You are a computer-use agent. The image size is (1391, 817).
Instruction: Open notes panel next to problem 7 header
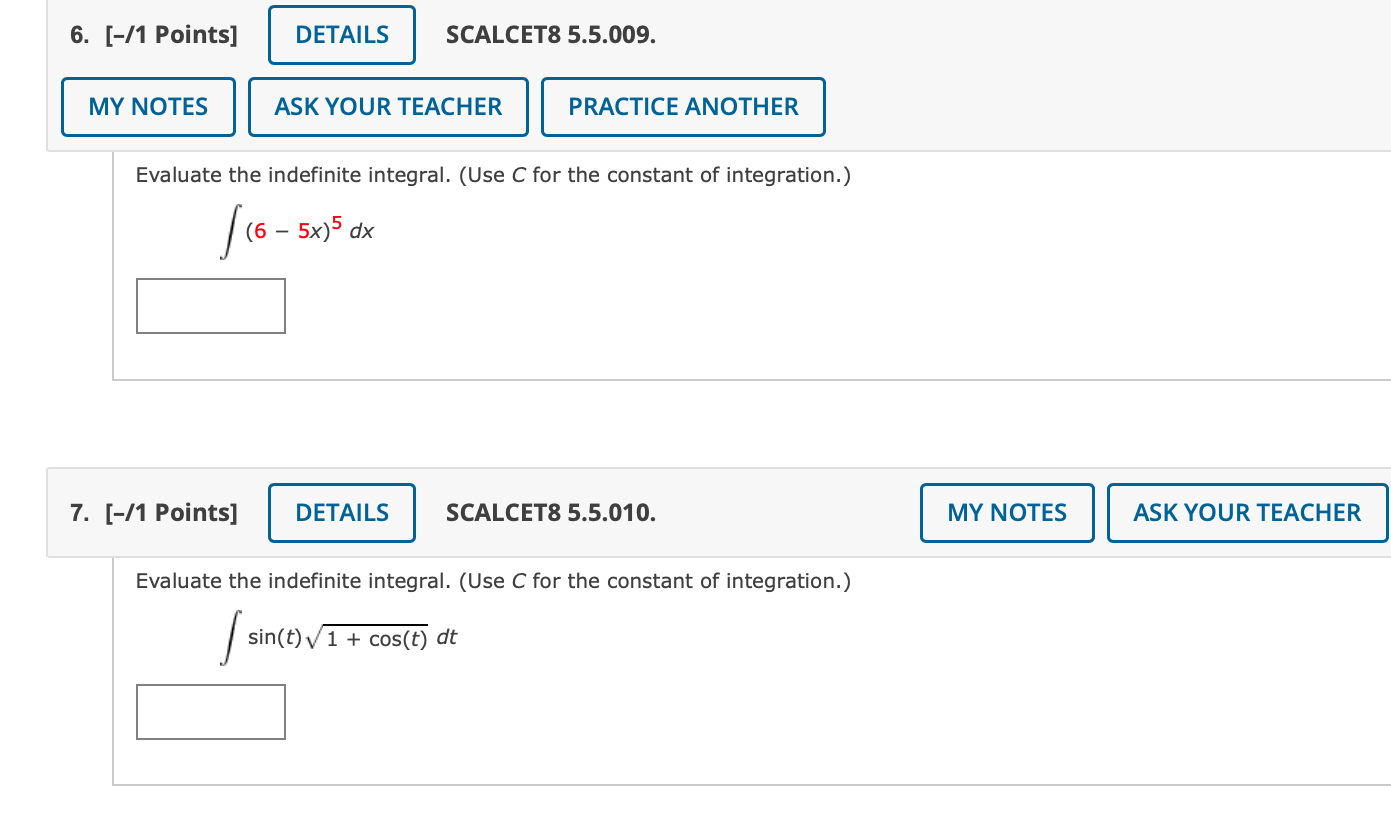pos(1006,512)
